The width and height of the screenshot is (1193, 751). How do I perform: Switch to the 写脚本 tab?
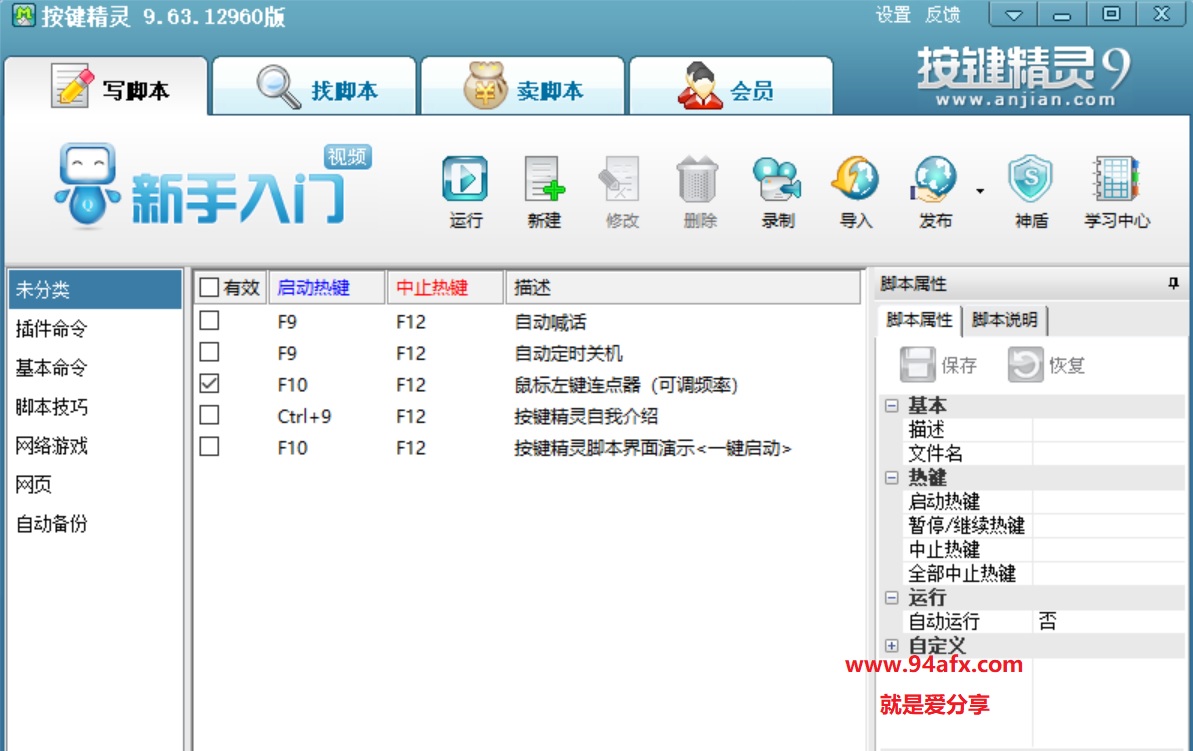[x=106, y=87]
